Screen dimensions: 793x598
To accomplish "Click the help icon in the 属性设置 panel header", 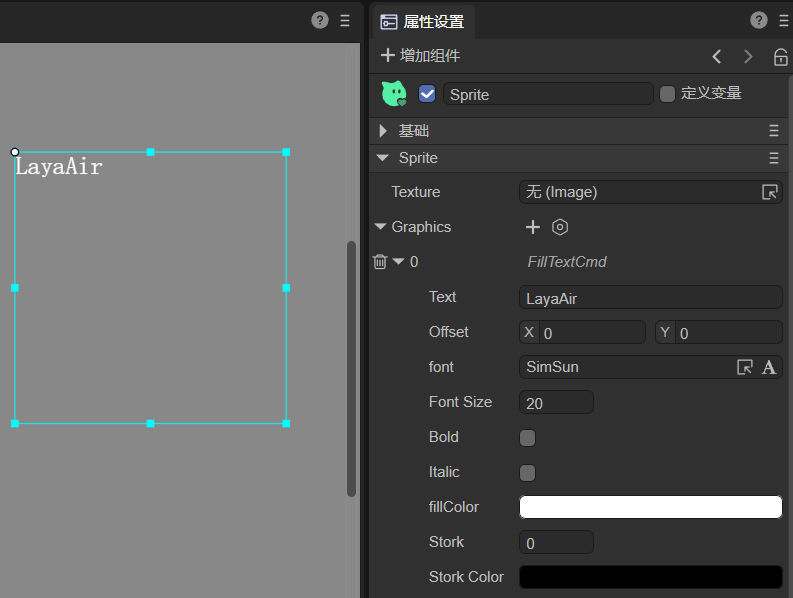I will tap(759, 20).
